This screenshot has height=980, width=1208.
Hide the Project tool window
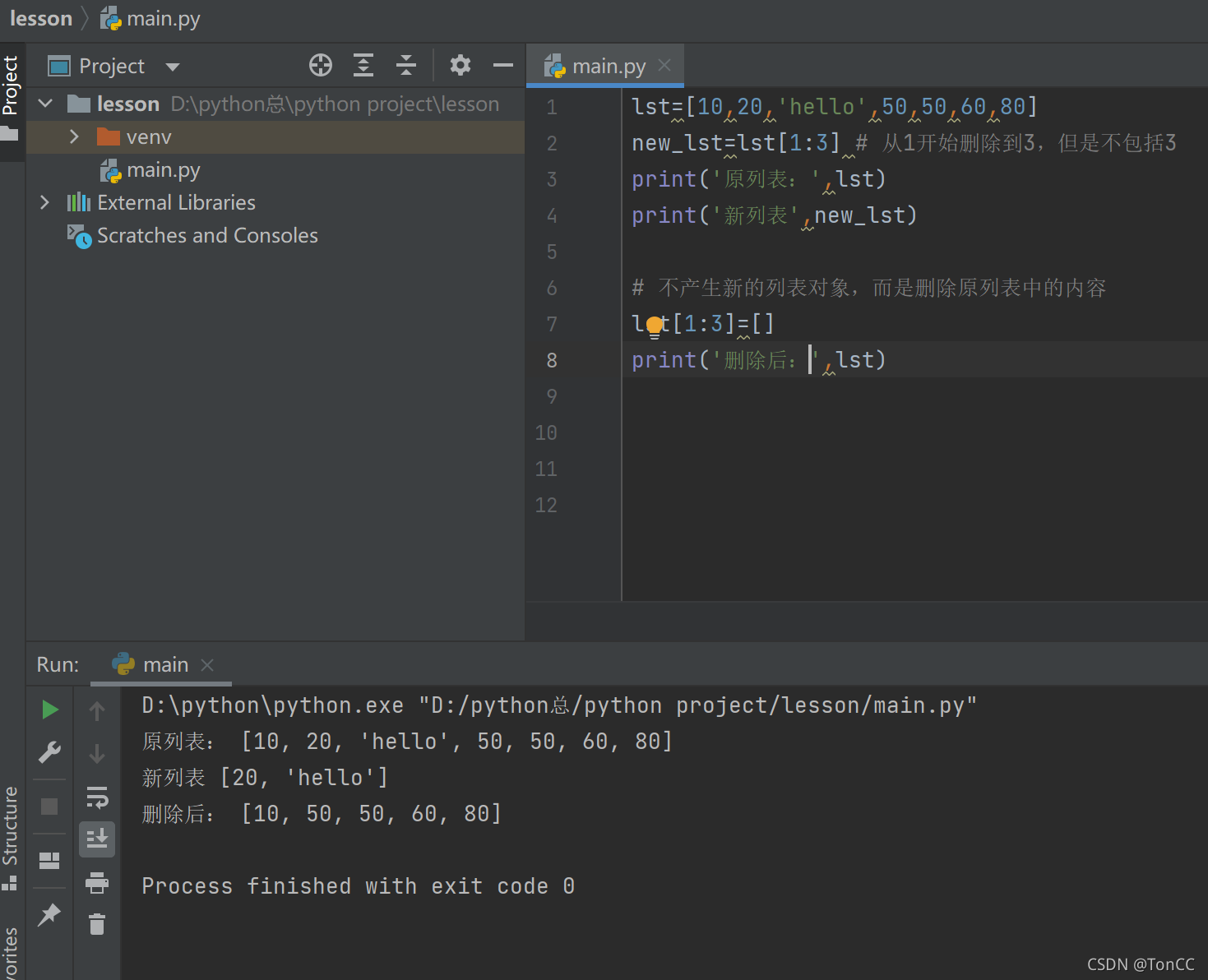[x=503, y=65]
